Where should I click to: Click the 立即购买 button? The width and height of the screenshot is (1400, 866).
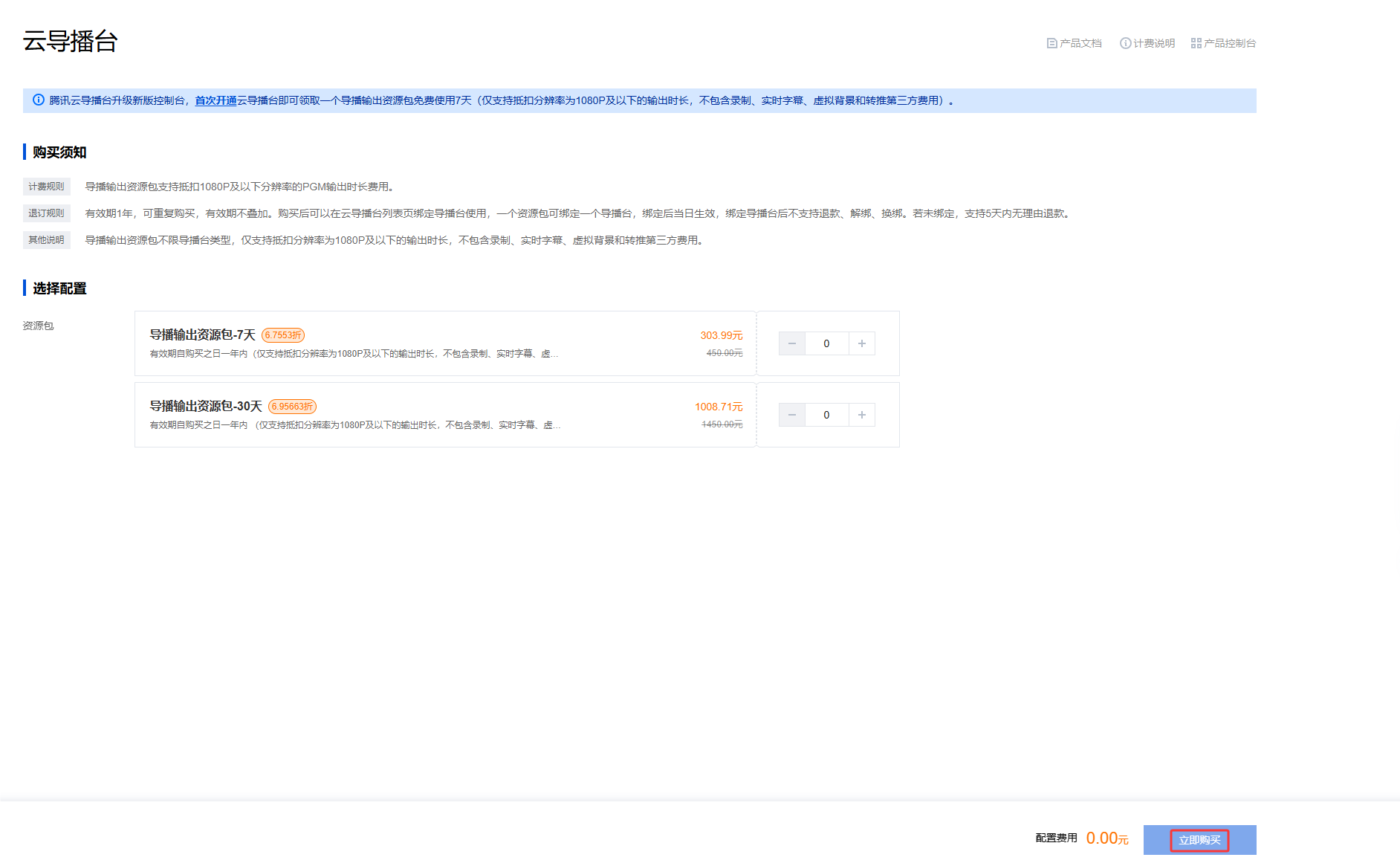1199,840
